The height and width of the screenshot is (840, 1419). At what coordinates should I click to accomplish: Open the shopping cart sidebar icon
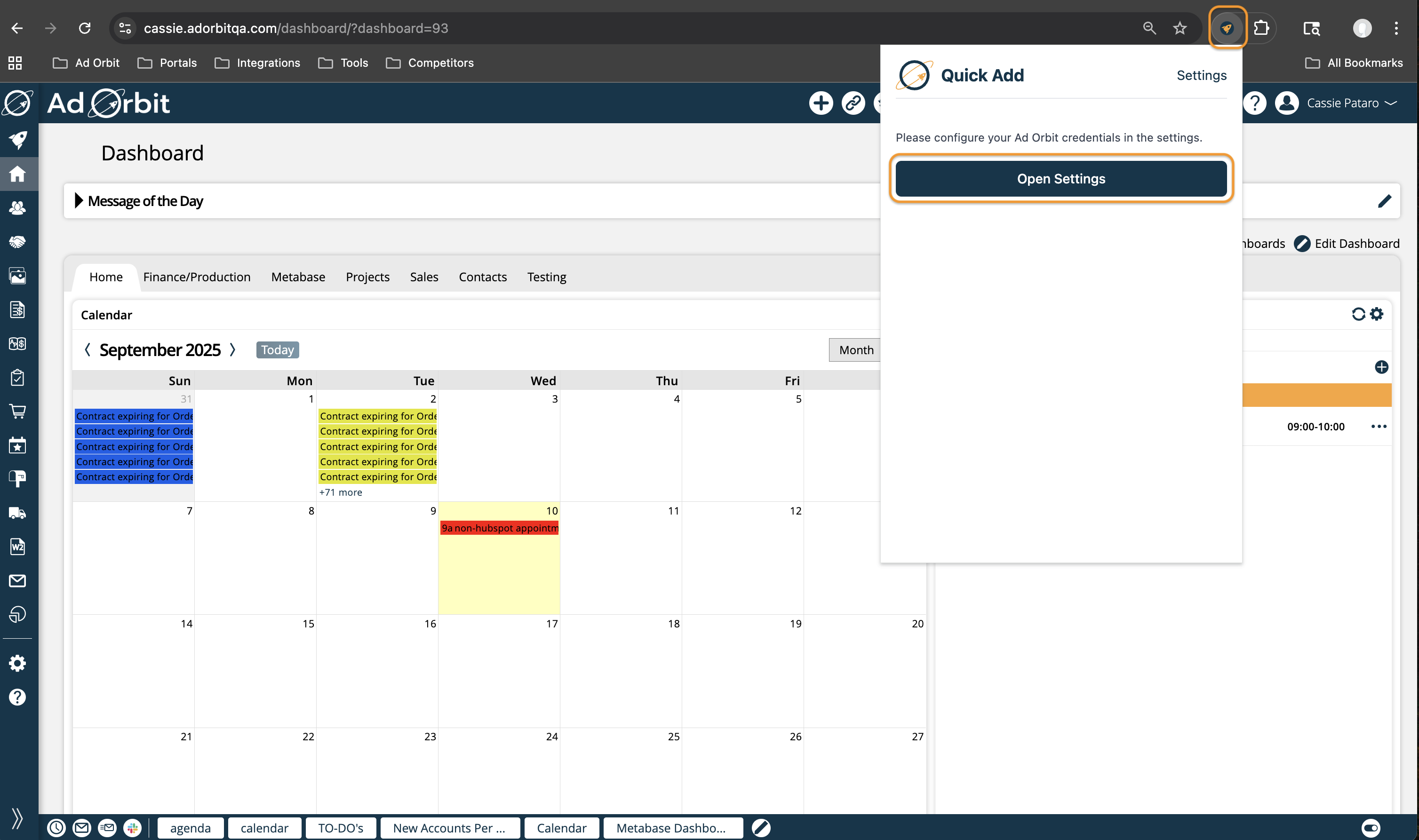(17, 412)
